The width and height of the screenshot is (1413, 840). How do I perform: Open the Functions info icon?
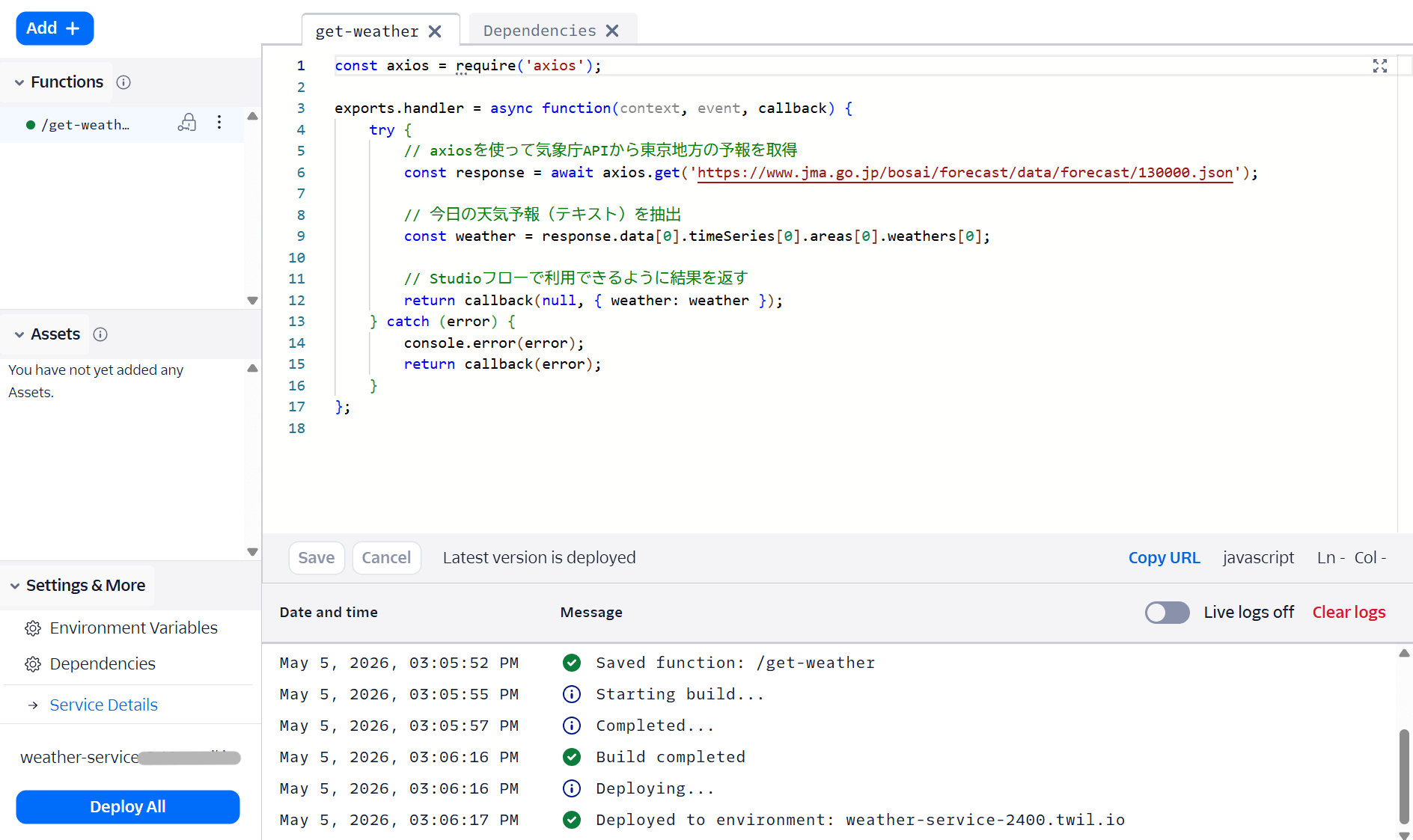pos(123,82)
